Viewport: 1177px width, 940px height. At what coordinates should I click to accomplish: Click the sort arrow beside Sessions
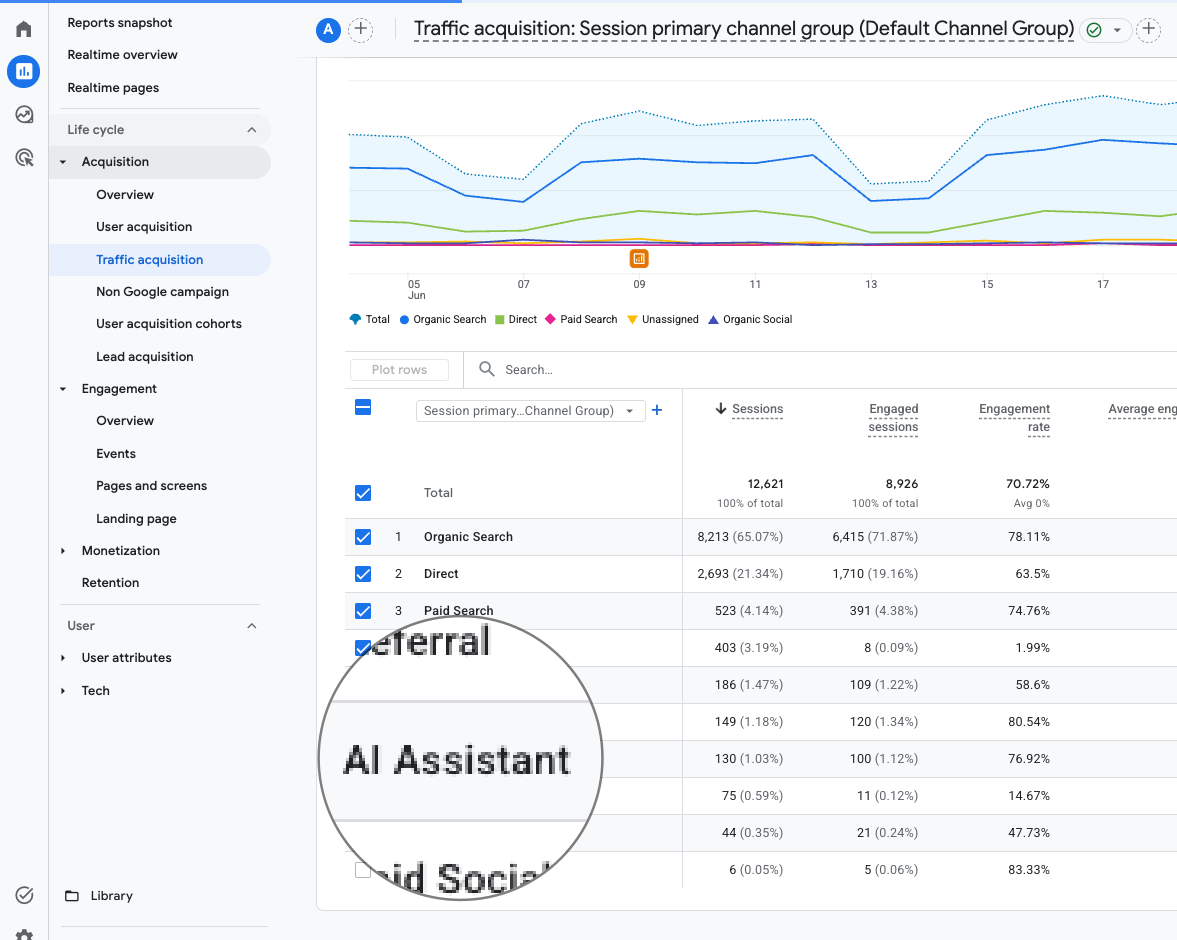(x=721, y=408)
